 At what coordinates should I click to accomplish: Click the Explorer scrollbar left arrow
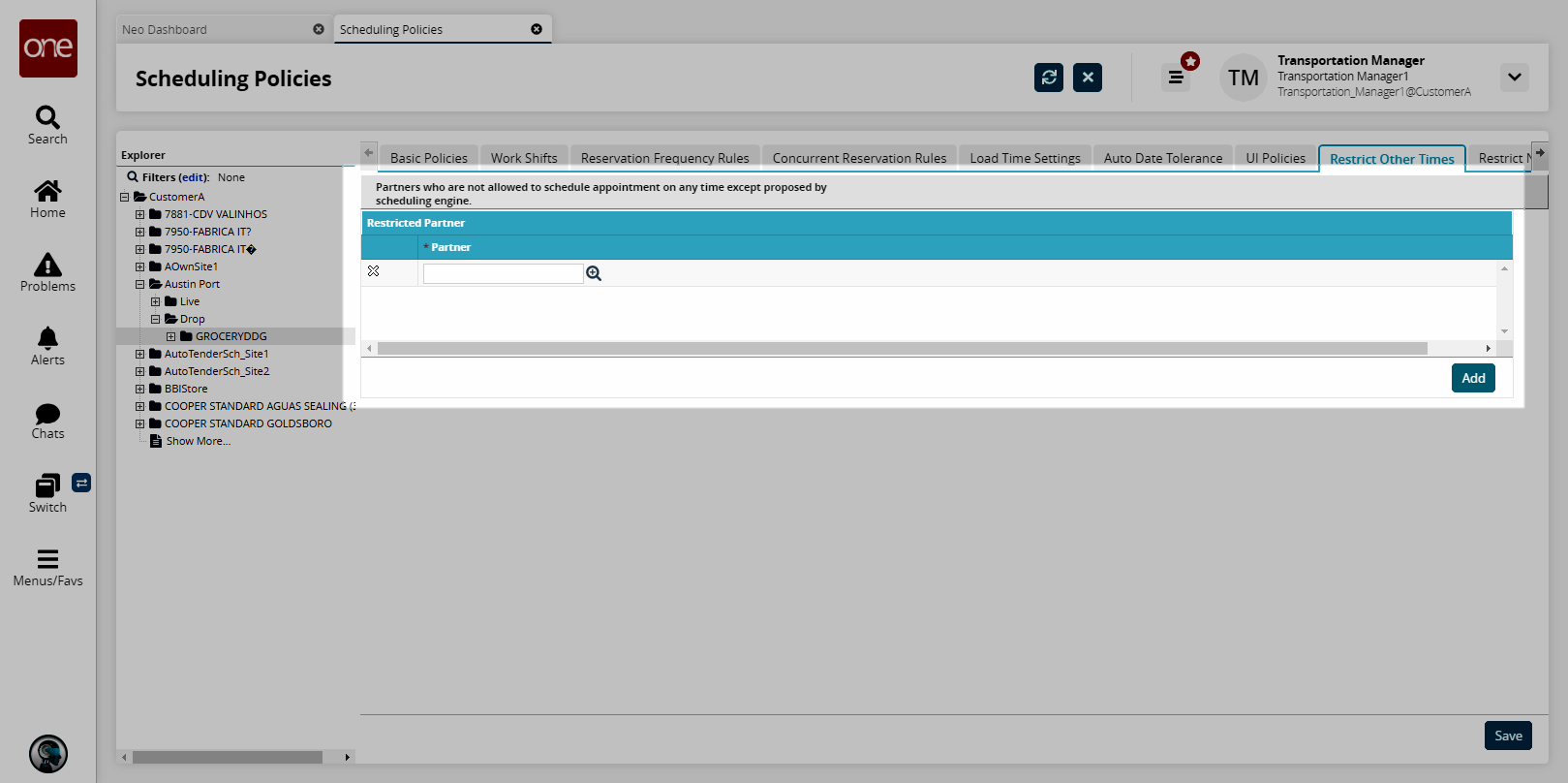pyautogui.click(x=124, y=757)
